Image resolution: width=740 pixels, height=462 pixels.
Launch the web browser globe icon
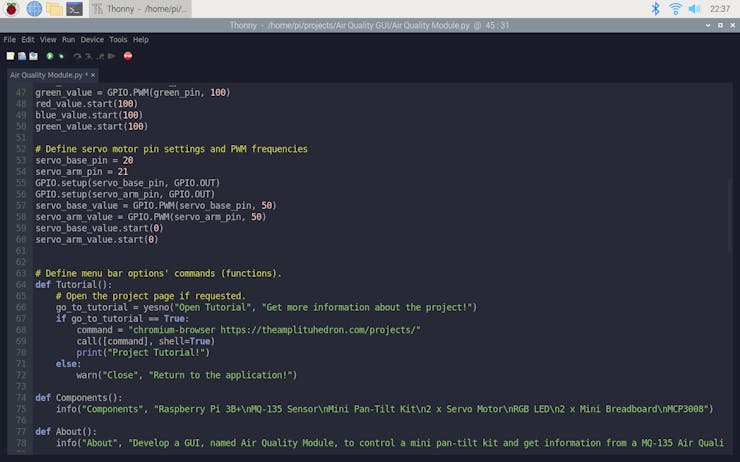[34, 8]
